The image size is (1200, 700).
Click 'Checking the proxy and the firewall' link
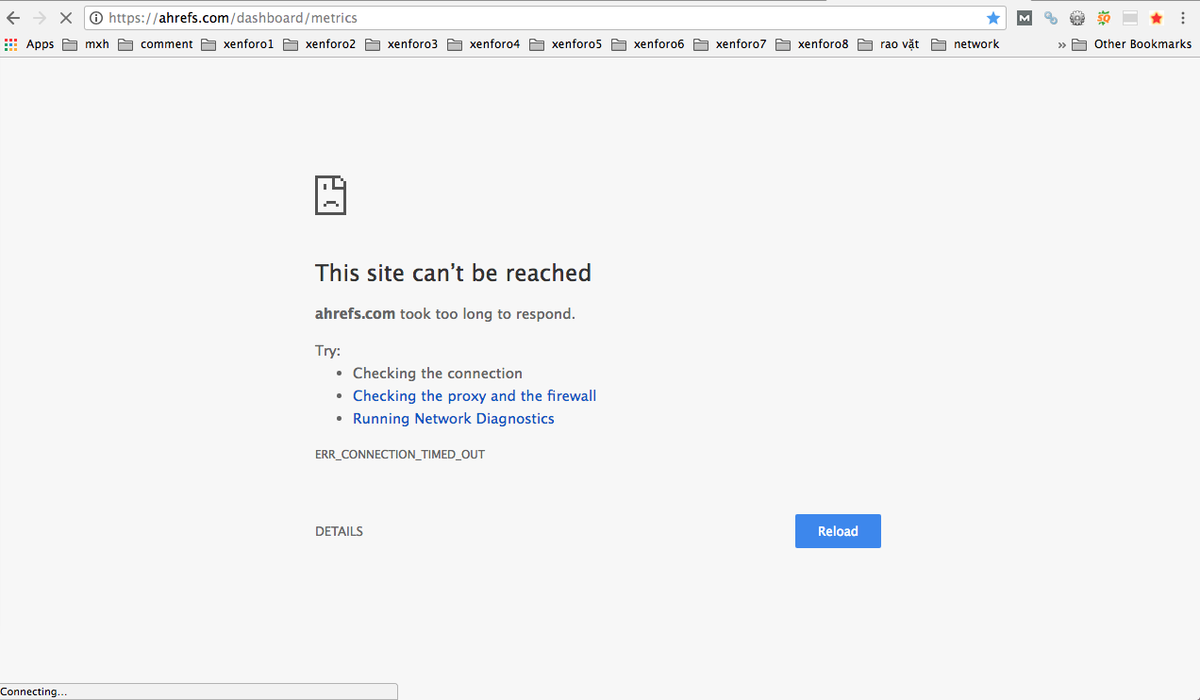click(474, 396)
